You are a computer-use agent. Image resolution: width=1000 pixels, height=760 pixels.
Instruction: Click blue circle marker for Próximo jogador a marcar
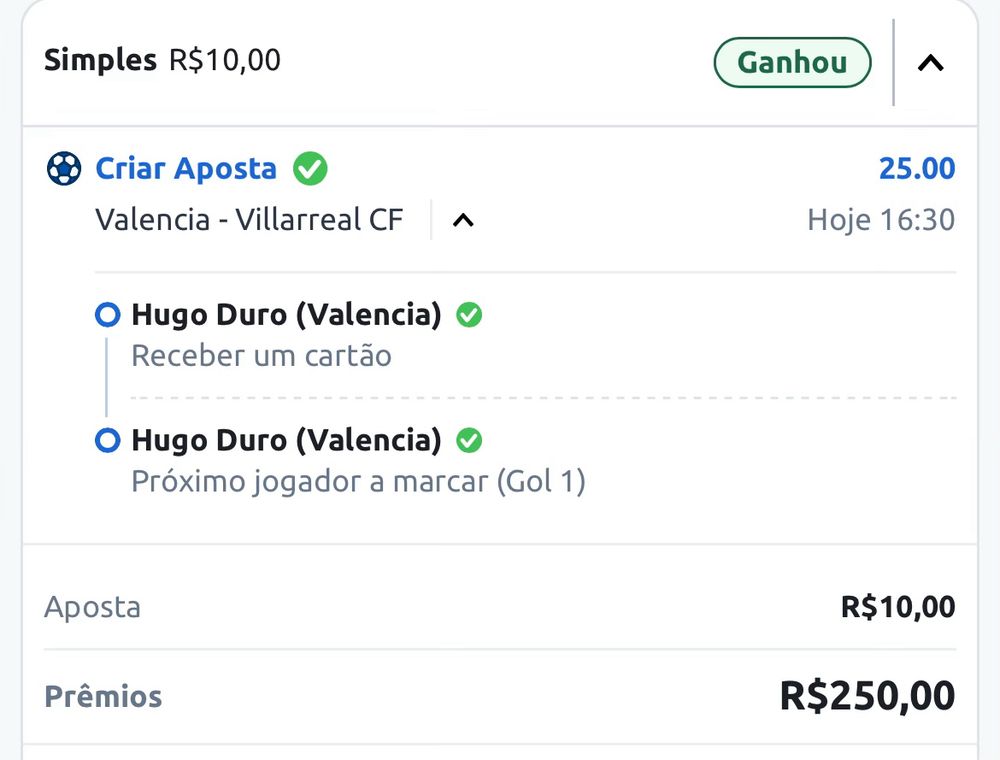pos(107,440)
